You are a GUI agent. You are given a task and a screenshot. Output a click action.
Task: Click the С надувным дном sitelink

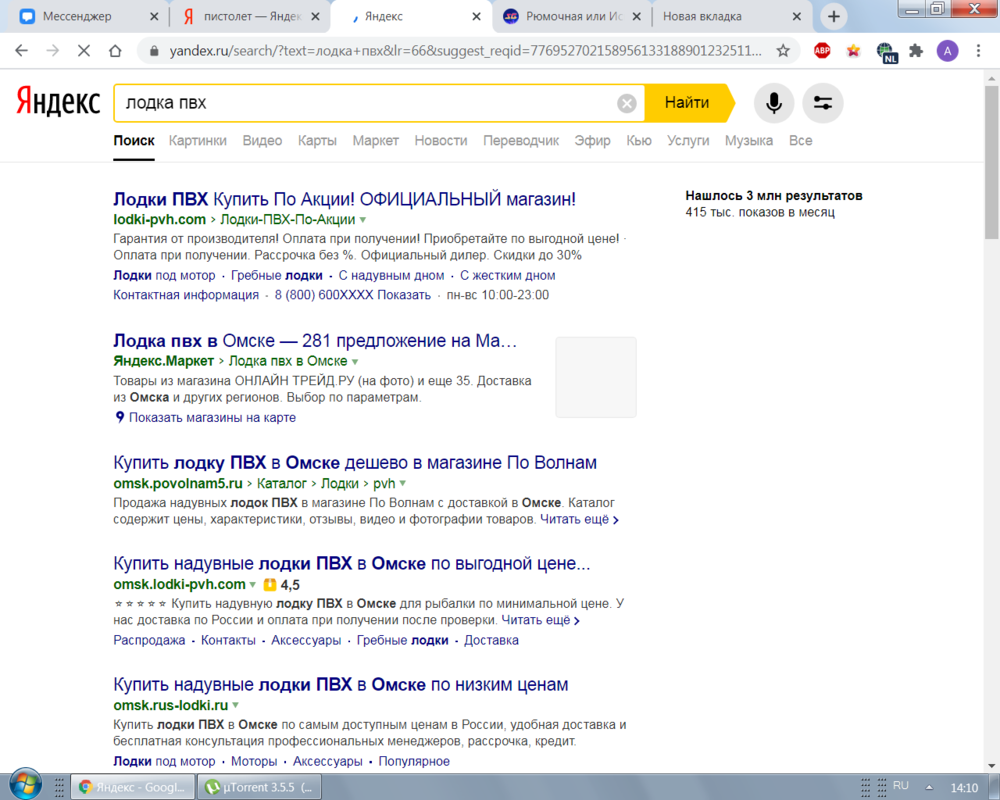pos(391,276)
